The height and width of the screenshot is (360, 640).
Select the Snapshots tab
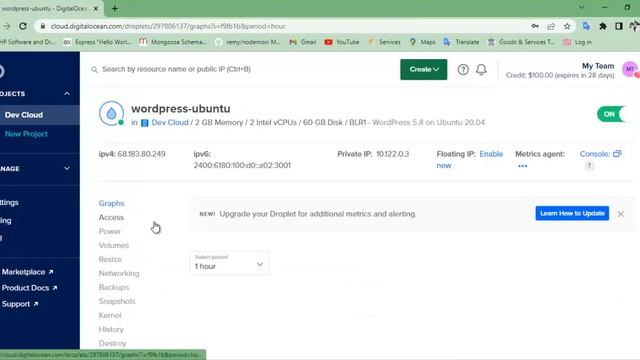click(117, 301)
